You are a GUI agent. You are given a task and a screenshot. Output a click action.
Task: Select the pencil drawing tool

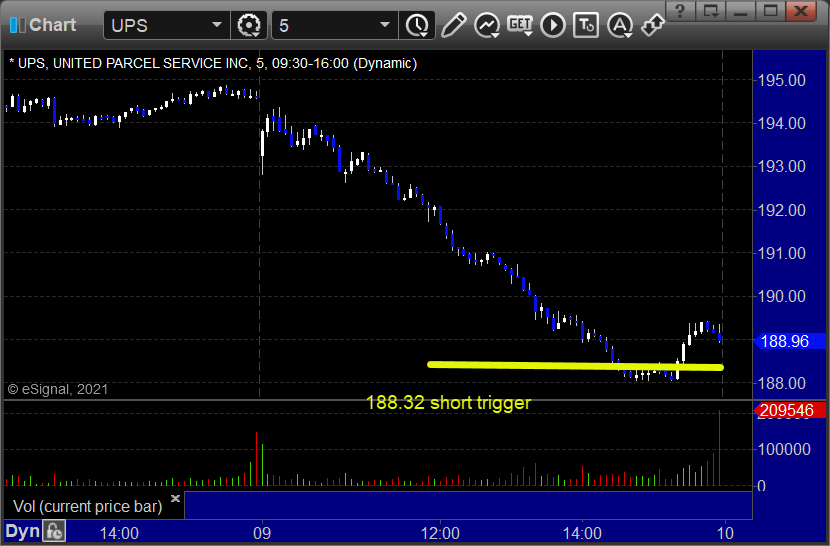(x=453, y=25)
